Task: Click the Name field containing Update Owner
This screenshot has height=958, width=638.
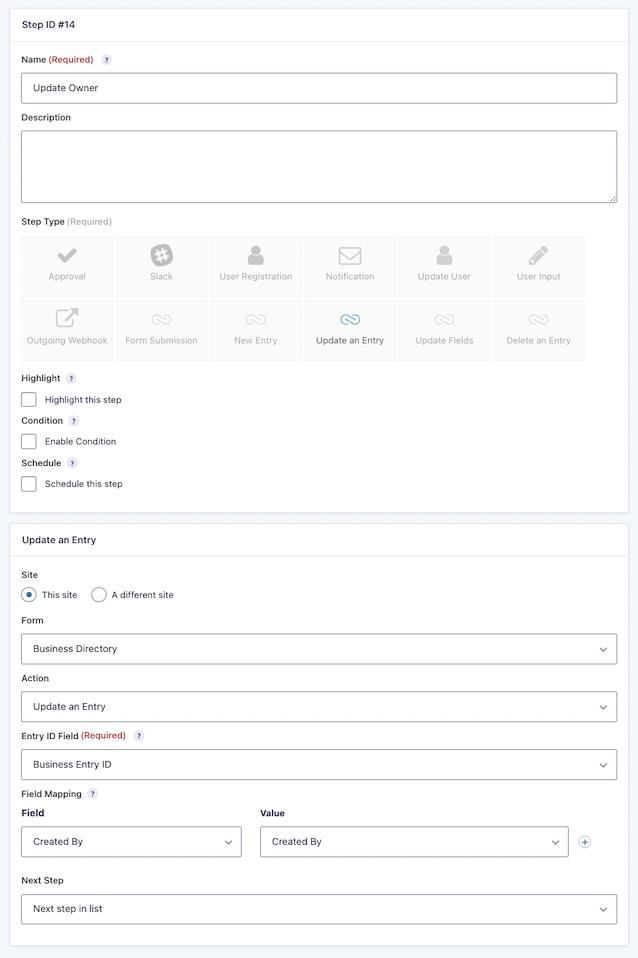Action: point(318,88)
